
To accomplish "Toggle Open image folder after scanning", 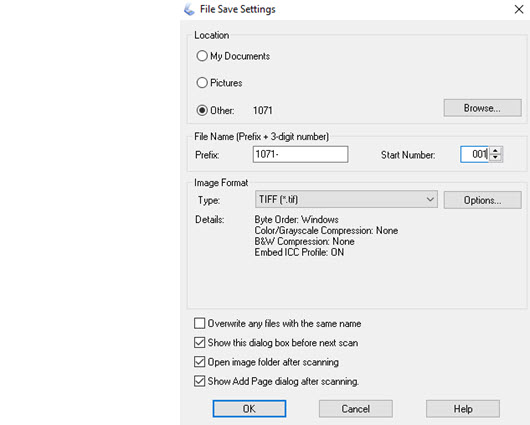I will 199,362.
